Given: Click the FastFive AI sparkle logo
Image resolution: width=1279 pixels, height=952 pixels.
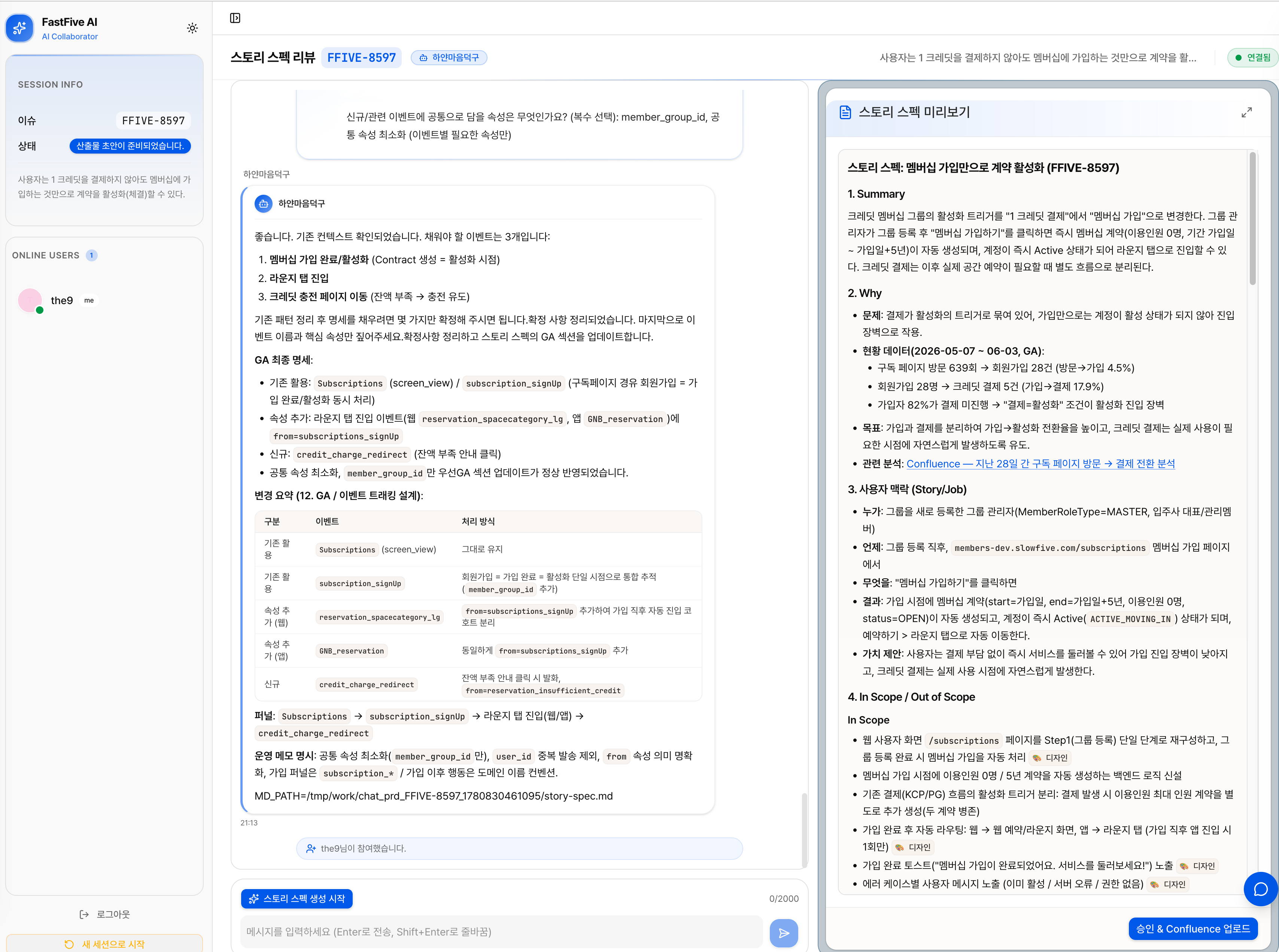Looking at the screenshot, I should 19,28.
